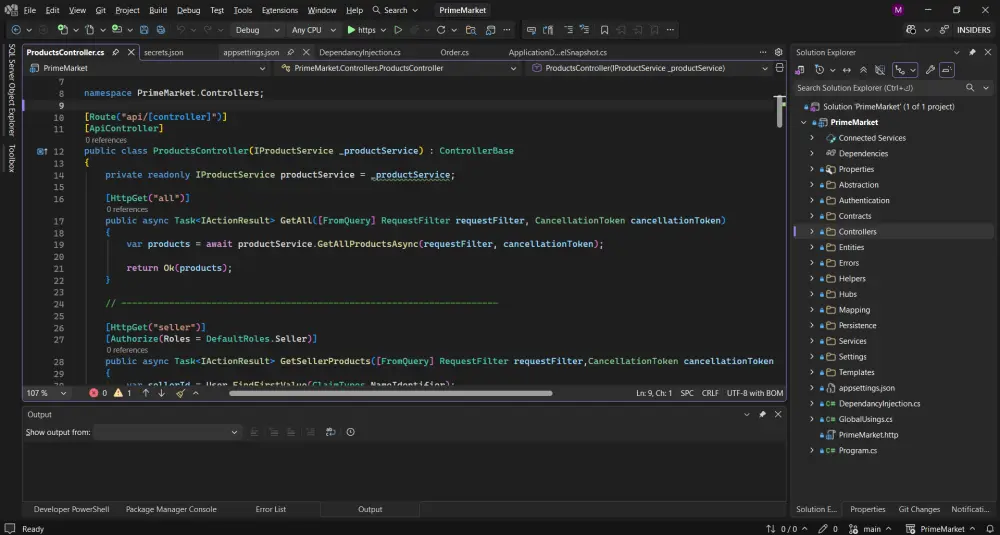Open the PrimeMarket project navigation dropdown
Screen dimensions: 1000x535
coord(147,68)
